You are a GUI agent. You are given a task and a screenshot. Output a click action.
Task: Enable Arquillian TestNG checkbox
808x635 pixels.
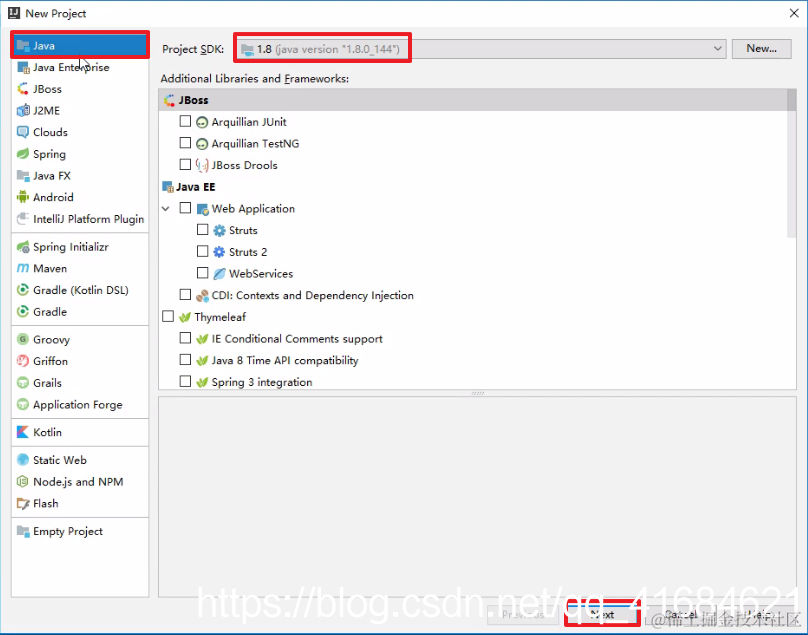pyautogui.click(x=185, y=143)
